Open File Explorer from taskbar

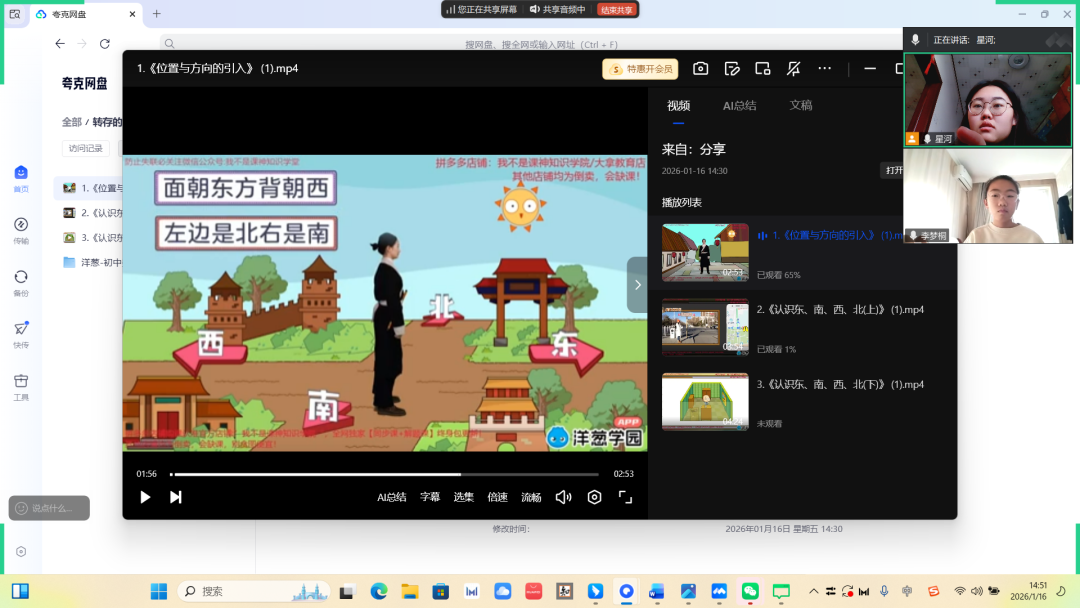click(410, 591)
